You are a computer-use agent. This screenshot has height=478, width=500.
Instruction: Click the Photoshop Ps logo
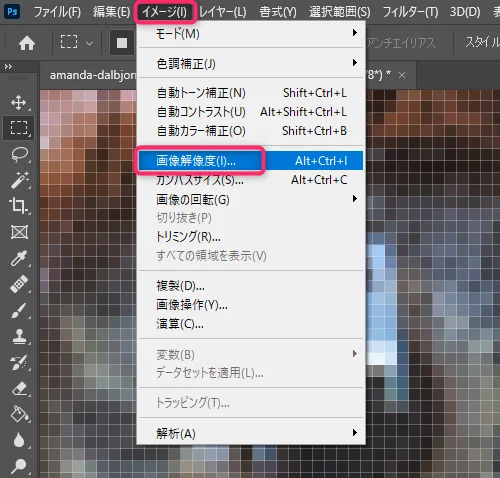point(12,12)
